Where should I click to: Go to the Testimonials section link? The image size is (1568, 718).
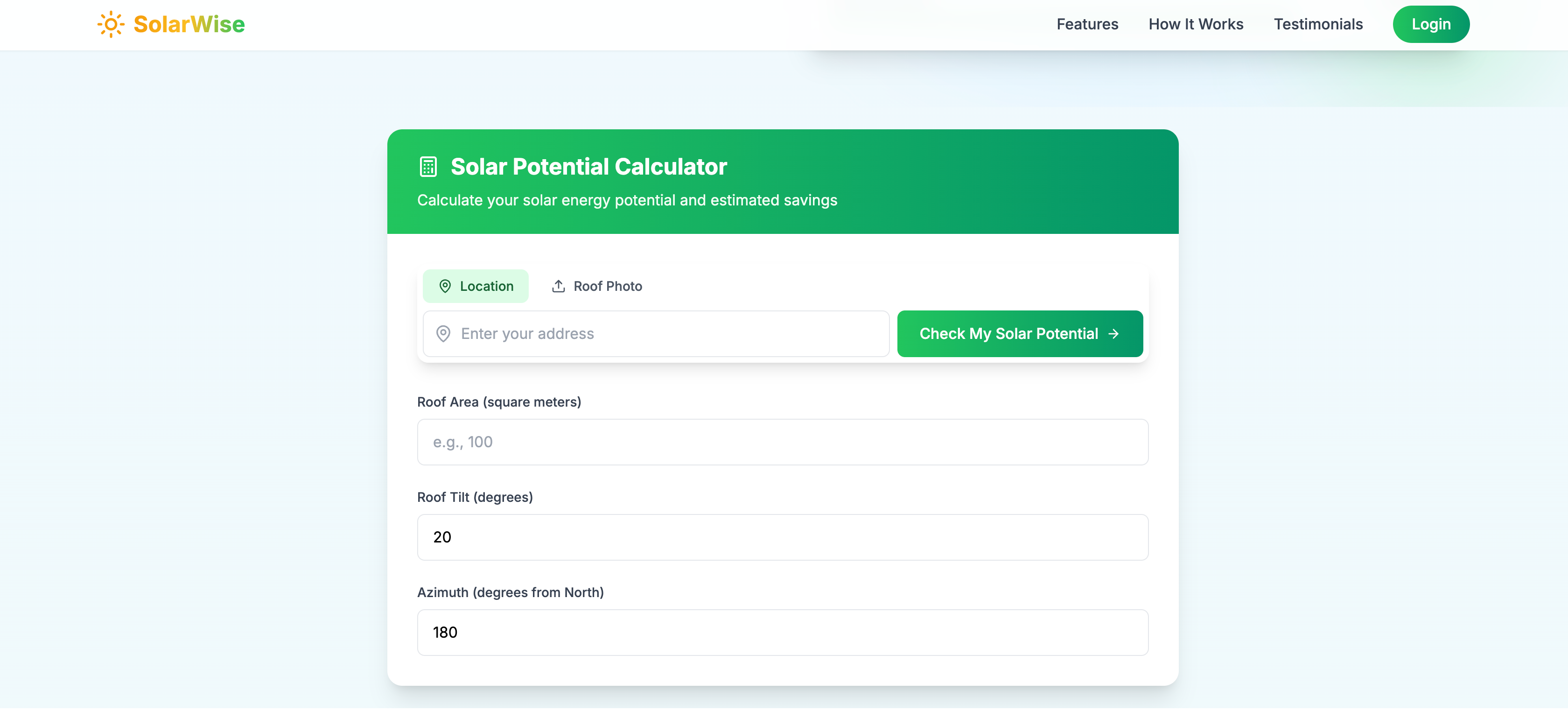click(x=1318, y=24)
